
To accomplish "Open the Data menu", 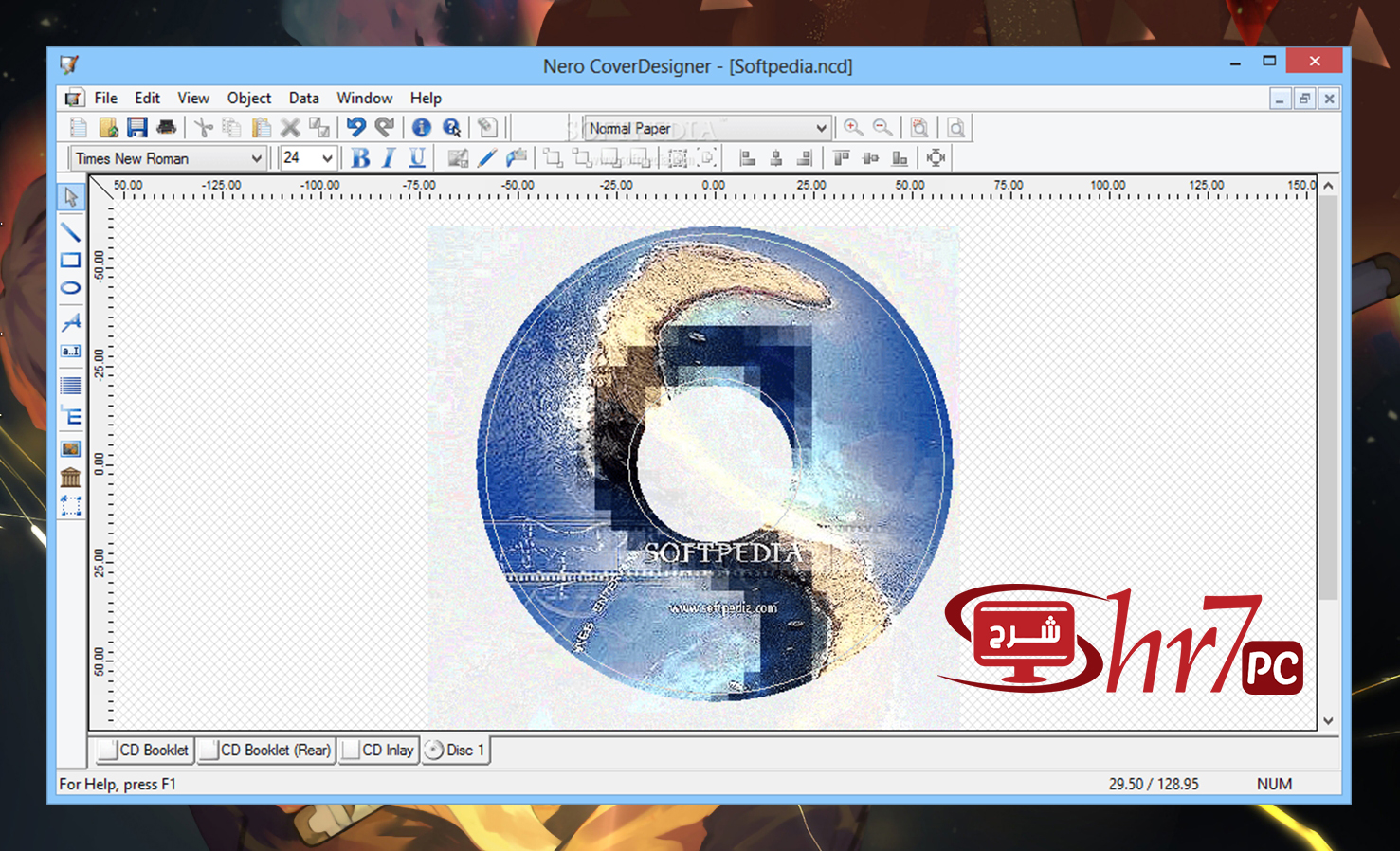I will 304,98.
